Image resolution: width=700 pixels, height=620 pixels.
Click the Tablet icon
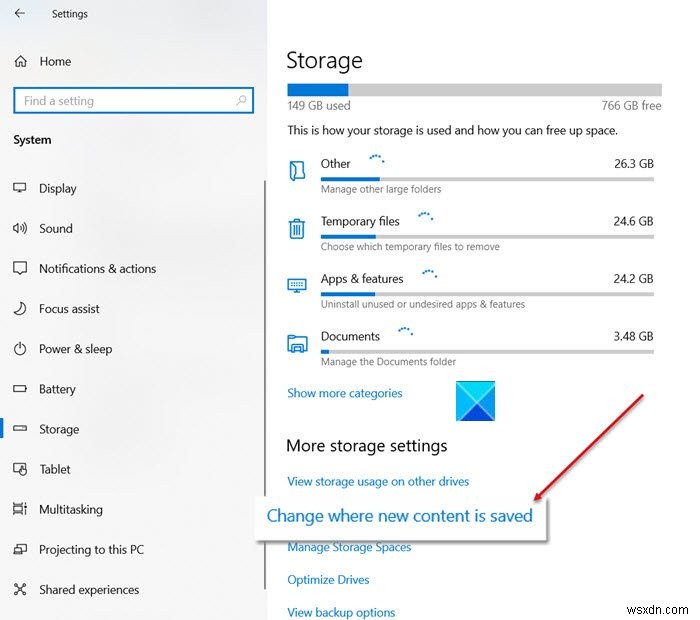[x=20, y=469]
